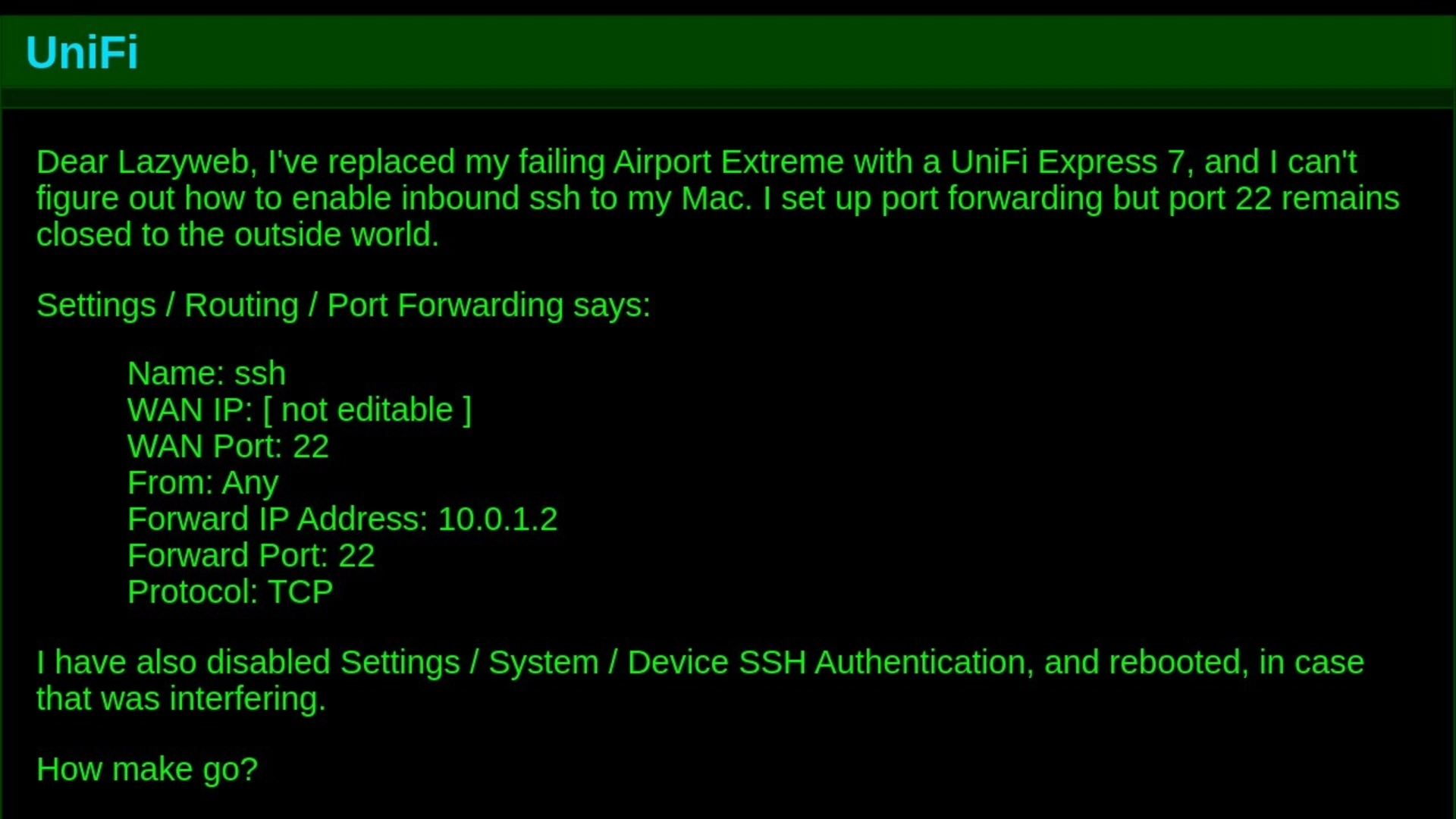Click 'Settings / Routing / Port Forwarding says:' line

[344, 306]
